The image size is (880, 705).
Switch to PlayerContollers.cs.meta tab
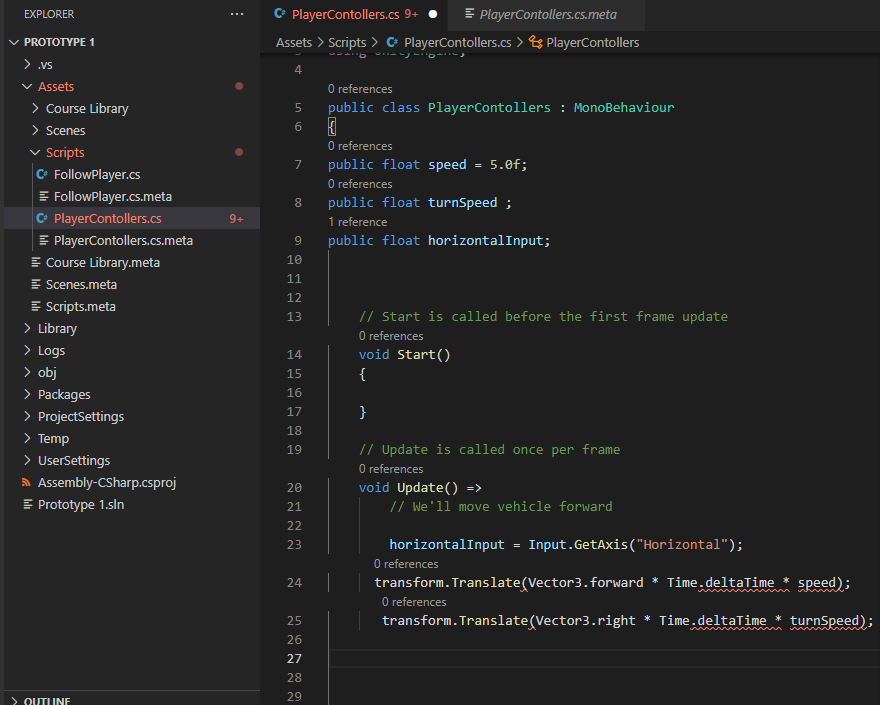[547, 14]
